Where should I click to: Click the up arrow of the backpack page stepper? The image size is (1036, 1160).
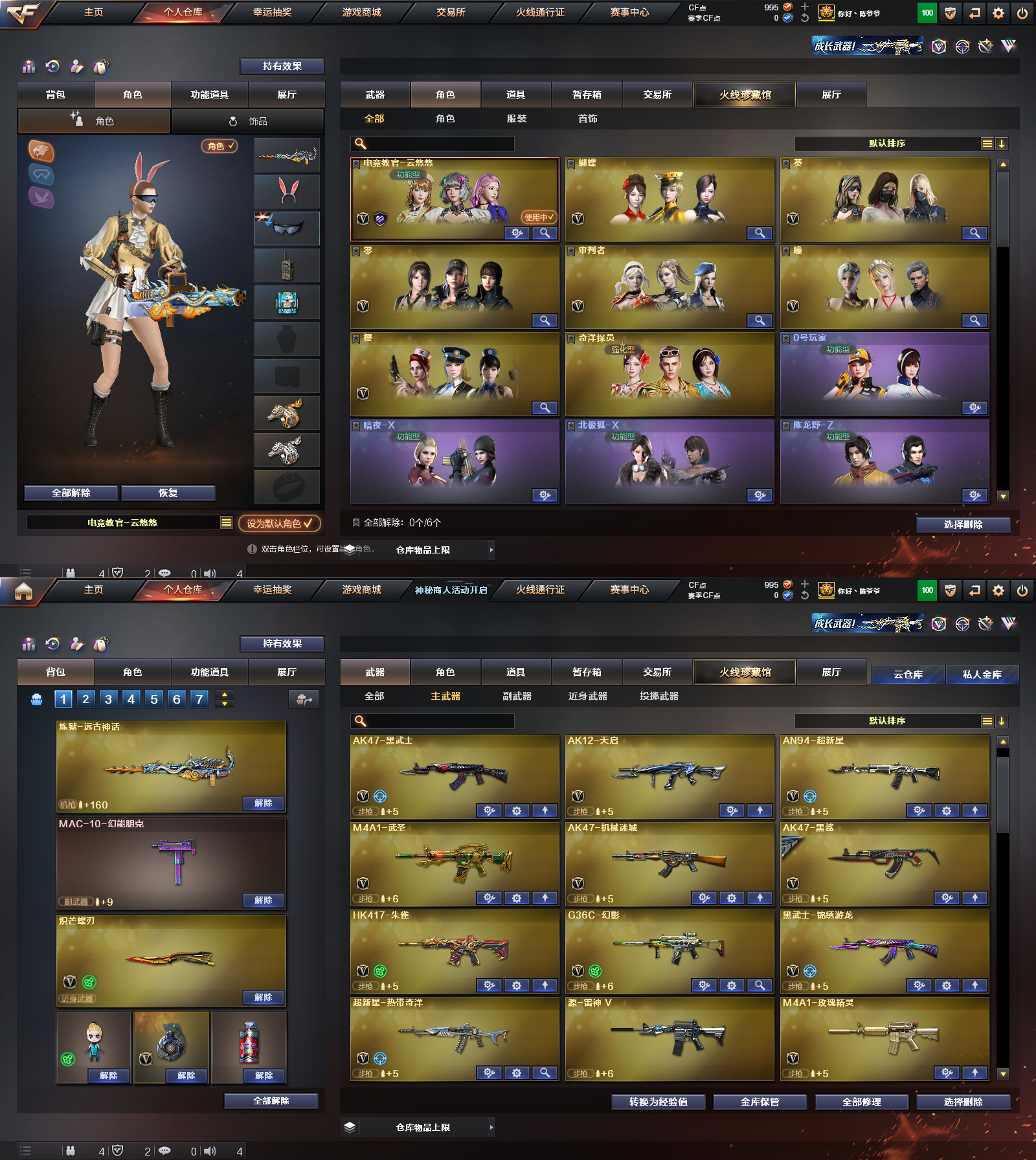225,695
